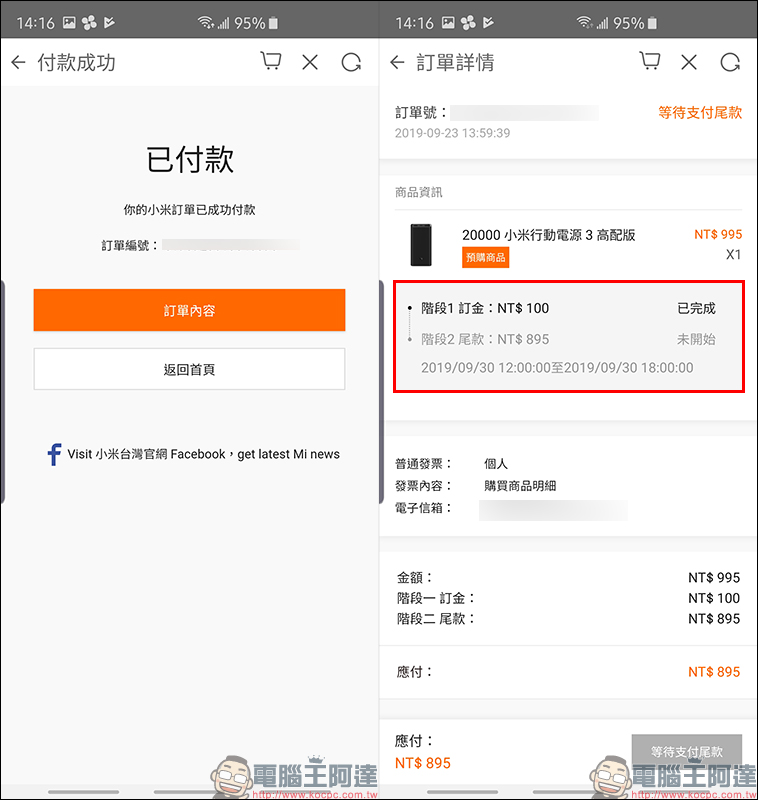Open the Visit 小米台灣官網 Facebook link text
This screenshot has height=800, width=758.
point(203,454)
